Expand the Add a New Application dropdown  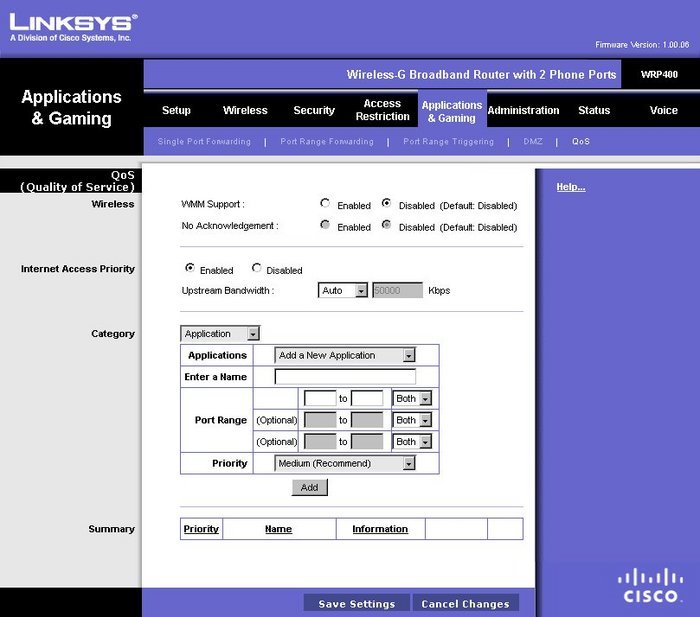tap(345, 355)
